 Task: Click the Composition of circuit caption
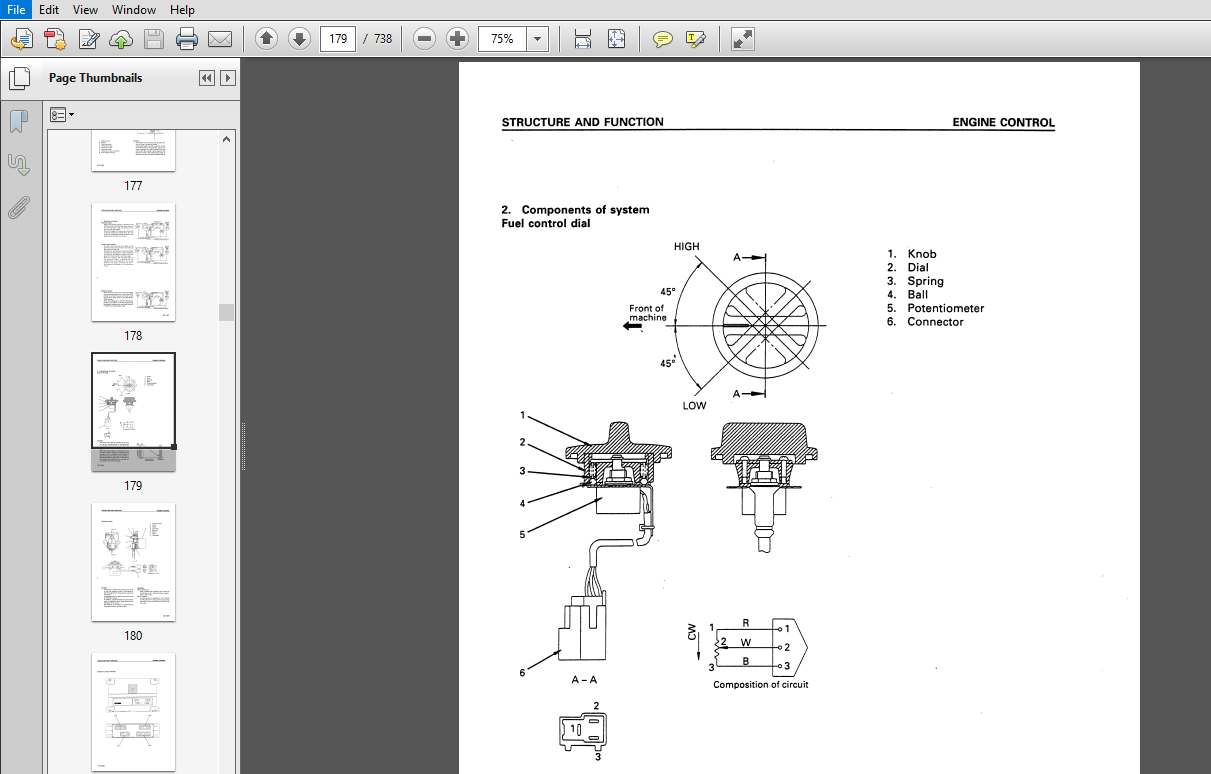point(761,685)
